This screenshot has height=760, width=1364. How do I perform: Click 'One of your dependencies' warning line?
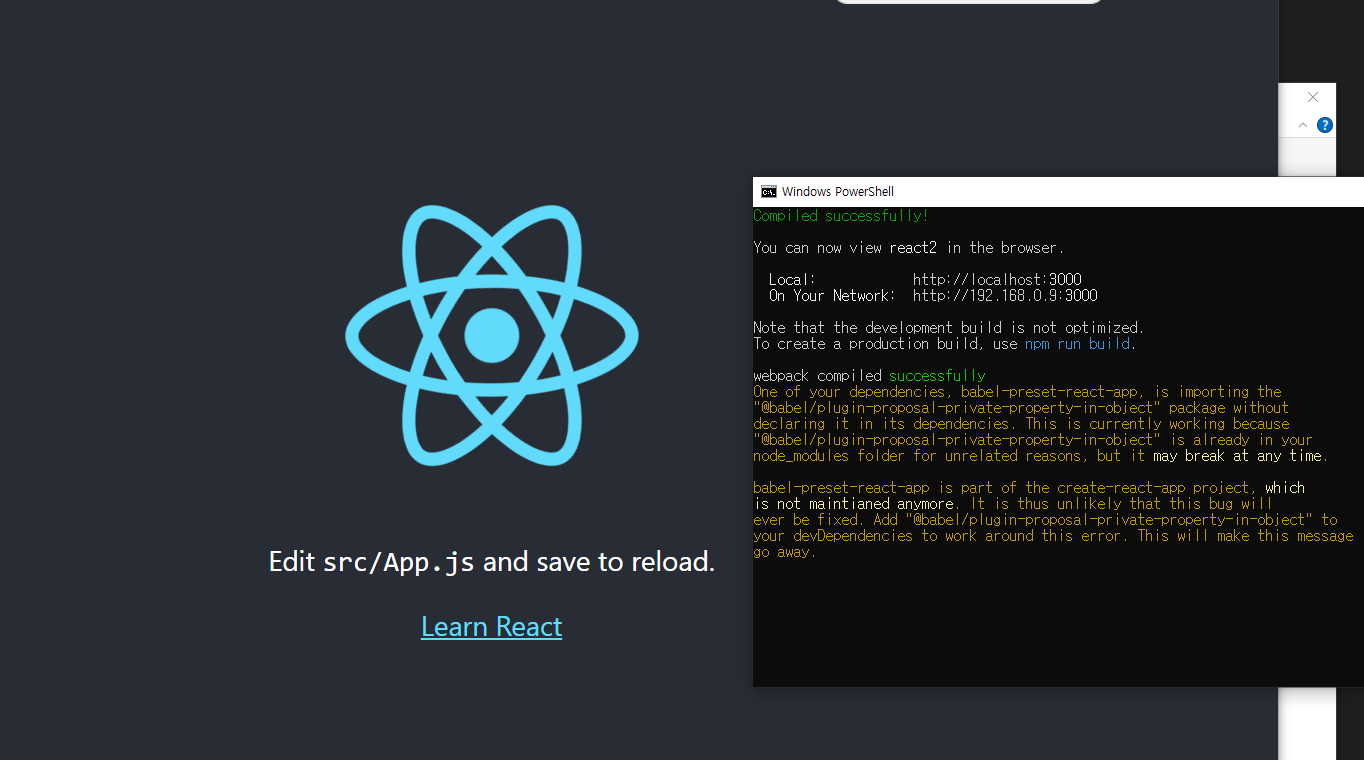tap(1017, 392)
